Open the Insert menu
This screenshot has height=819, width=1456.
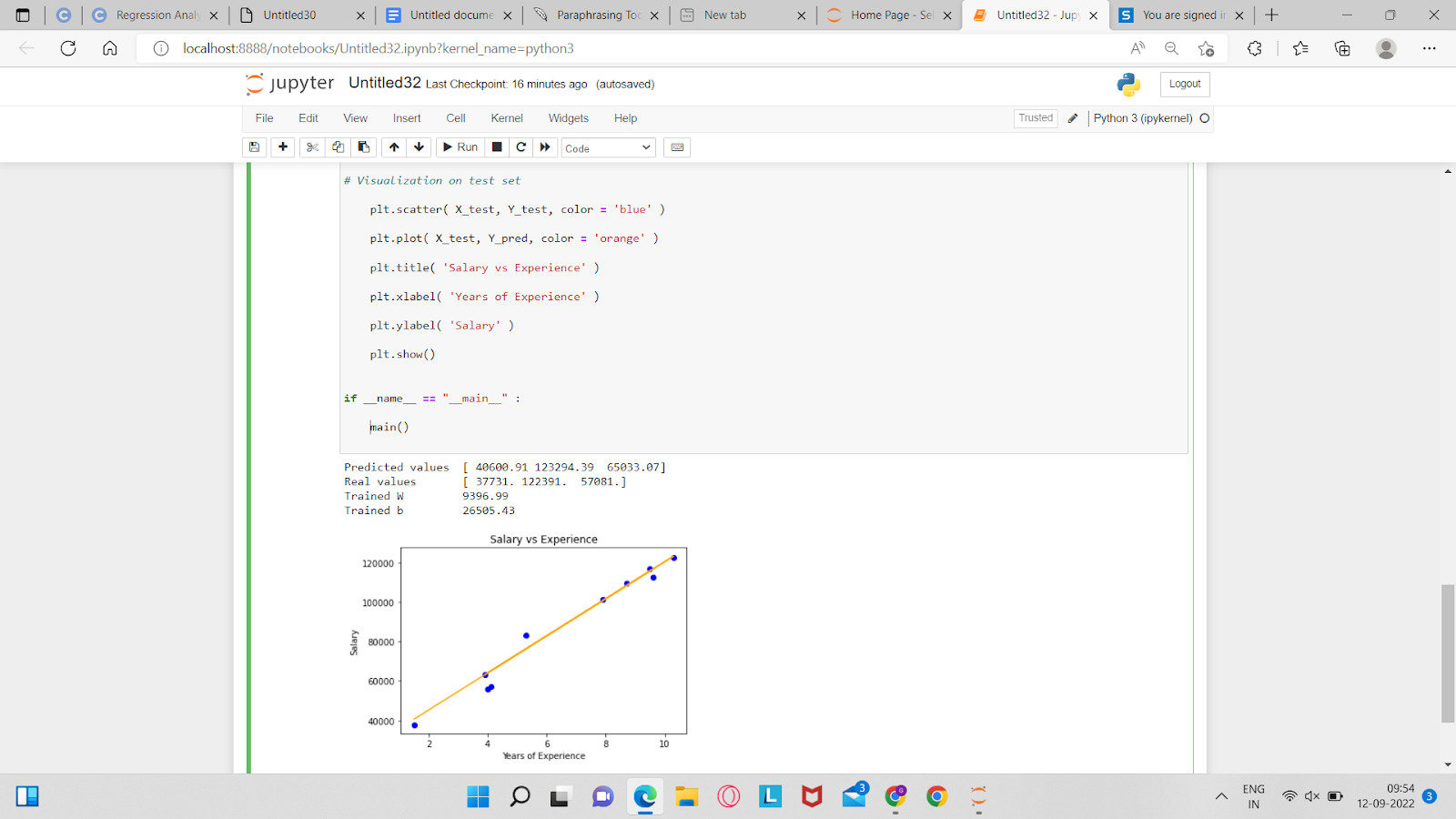pos(407,118)
